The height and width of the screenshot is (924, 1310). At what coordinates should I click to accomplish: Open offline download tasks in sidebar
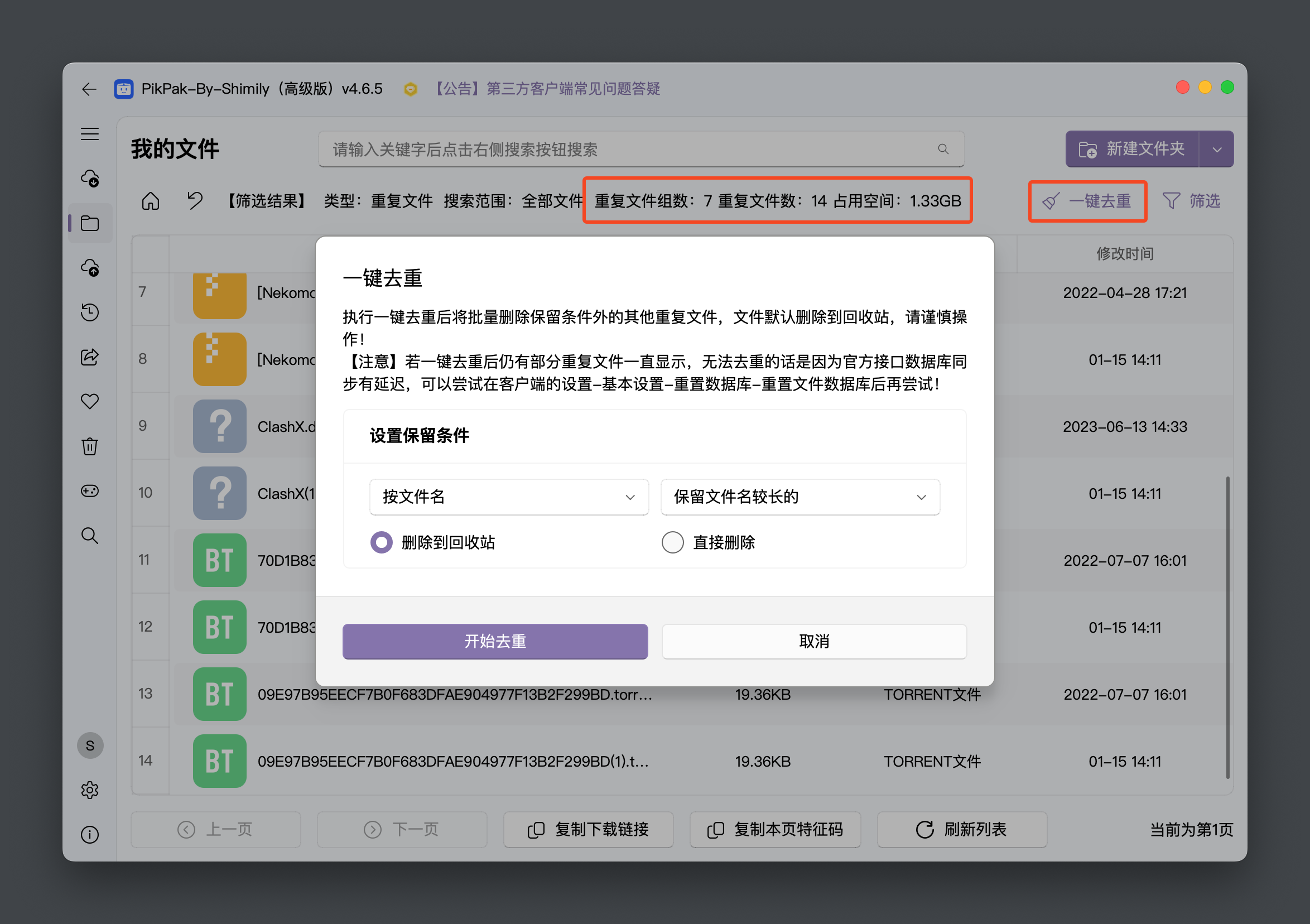[x=90, y=179]
